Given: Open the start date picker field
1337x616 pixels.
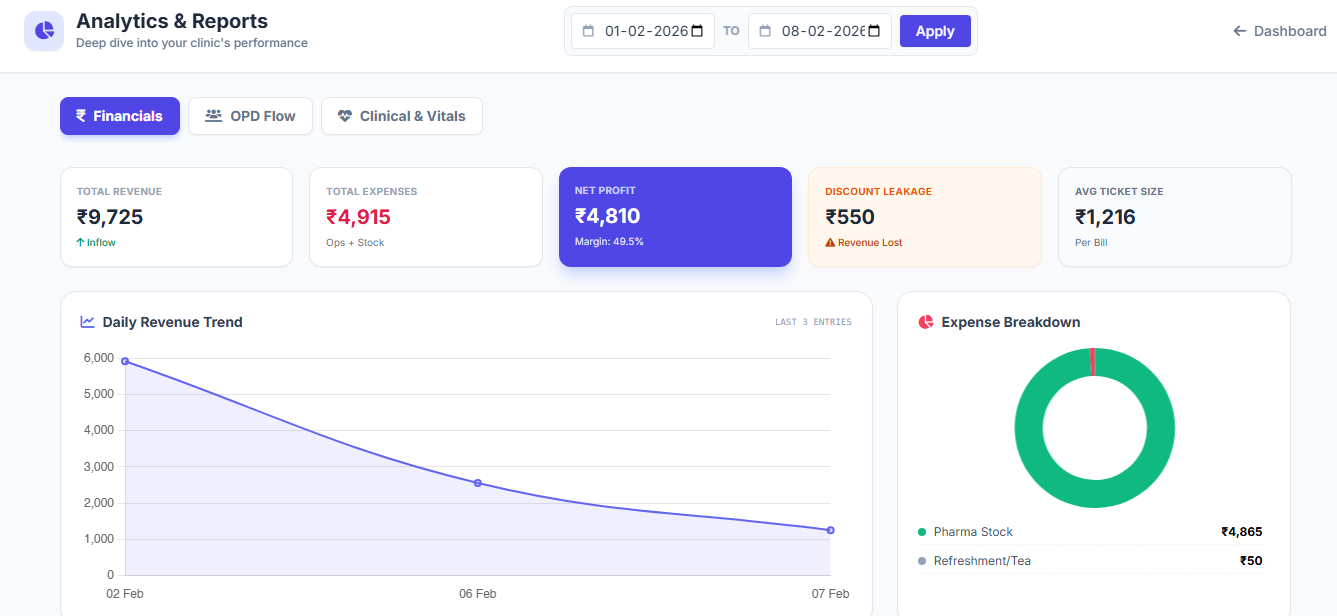Looking at the screenshot, I should point(645,30).
